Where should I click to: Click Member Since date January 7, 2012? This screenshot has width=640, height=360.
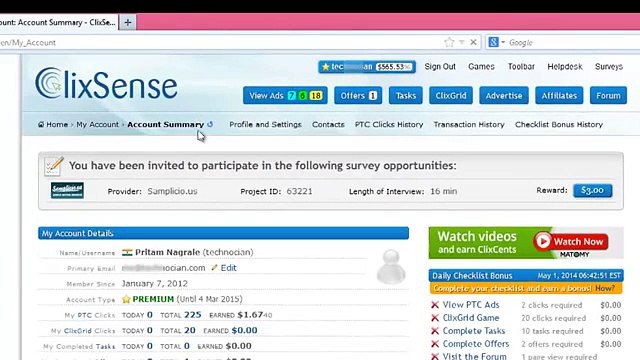click(x=155, y=284)
